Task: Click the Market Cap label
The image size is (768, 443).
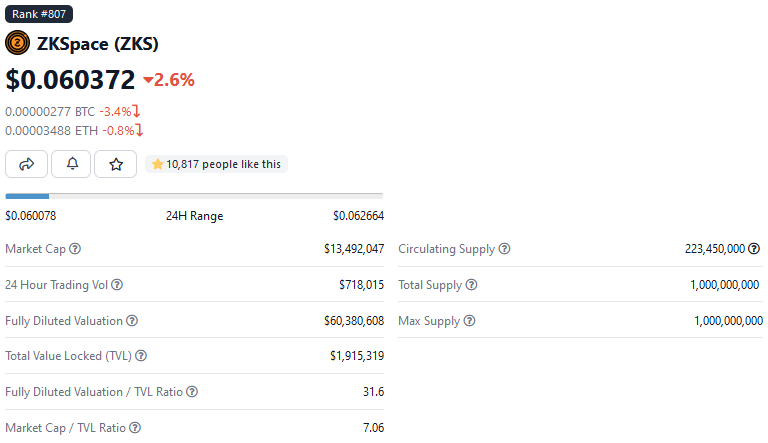Action: (x=35, y=249)
